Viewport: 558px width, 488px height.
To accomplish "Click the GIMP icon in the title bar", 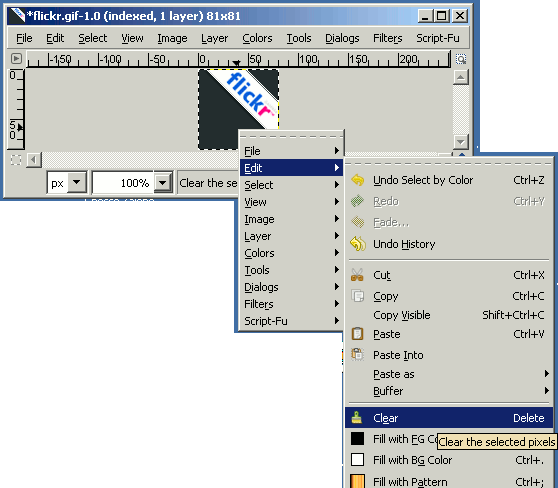I will point(17,16).
